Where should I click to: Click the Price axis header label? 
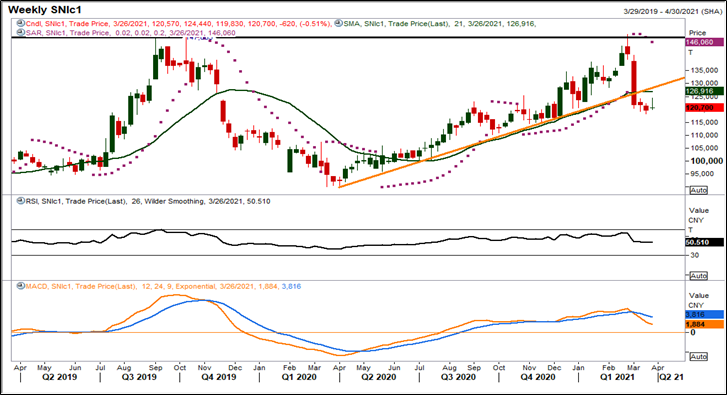pos(697,33)
